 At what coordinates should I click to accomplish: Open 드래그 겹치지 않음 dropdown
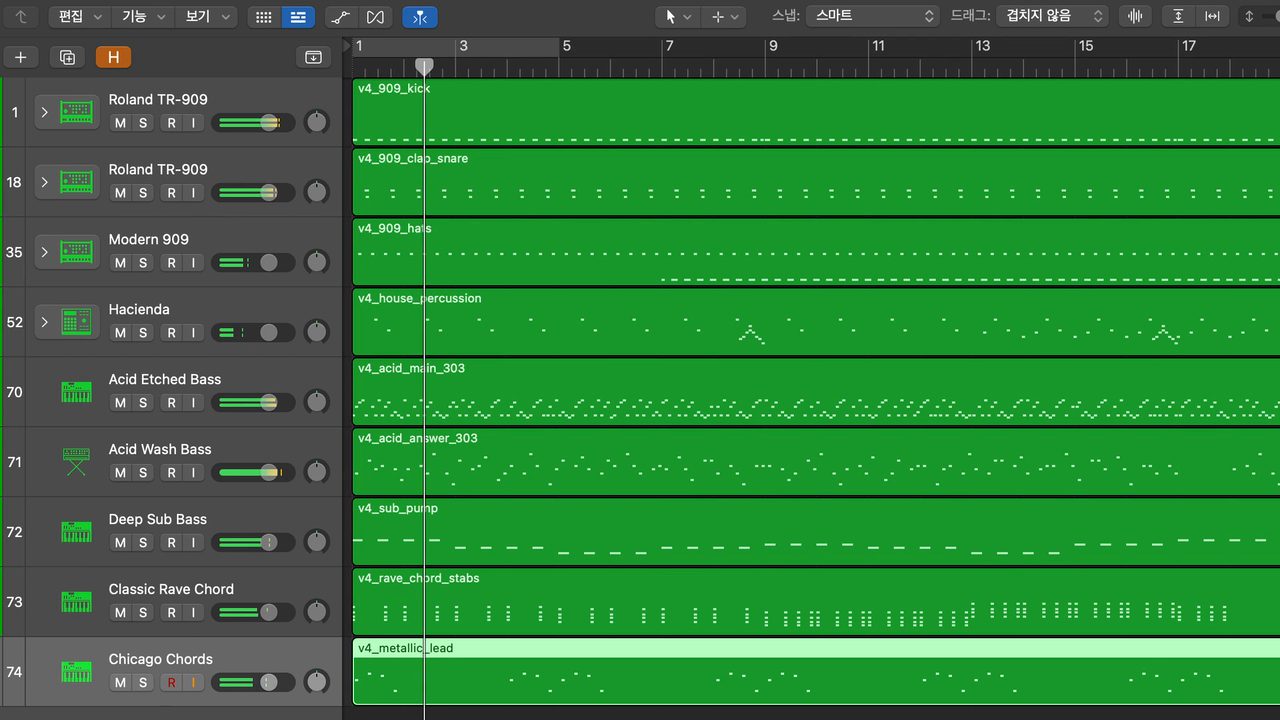tap(1052, 16)
